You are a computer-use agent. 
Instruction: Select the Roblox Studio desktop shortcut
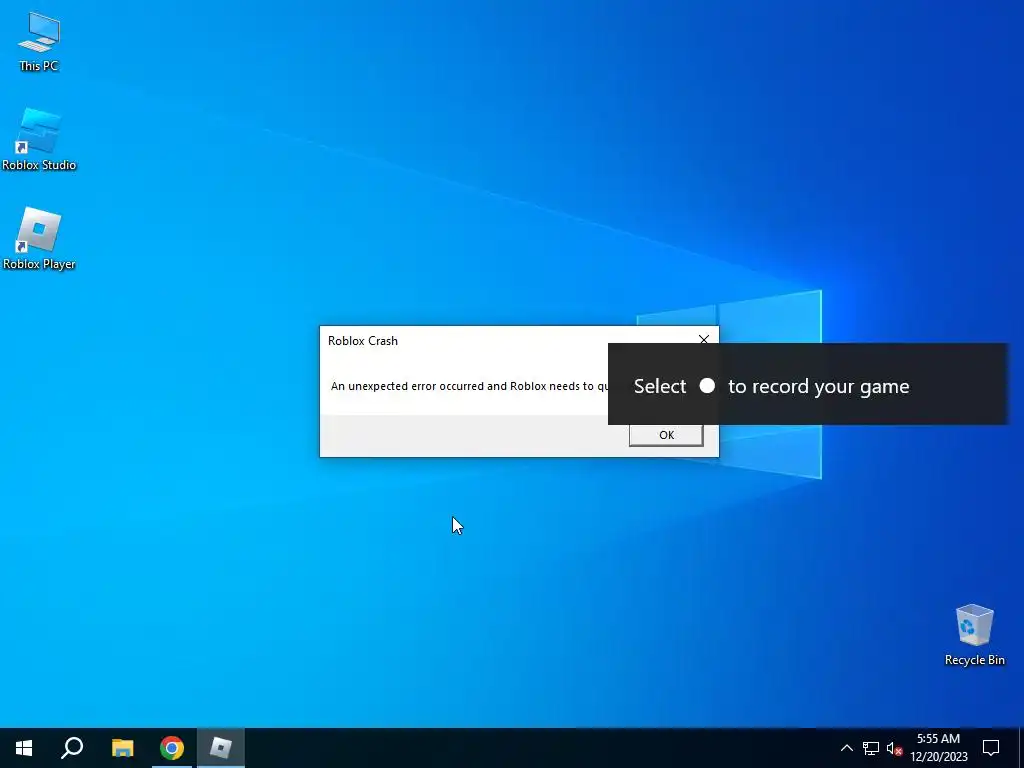tap(39, 140)
